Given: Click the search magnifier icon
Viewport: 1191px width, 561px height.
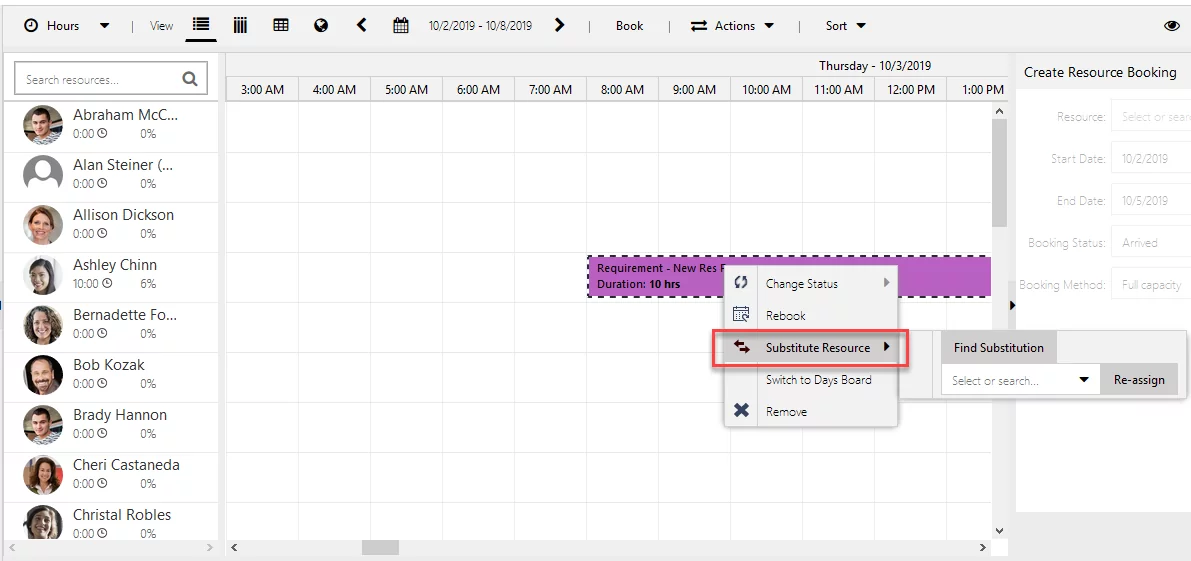Looking at the screenshot, I should [190, 78].
